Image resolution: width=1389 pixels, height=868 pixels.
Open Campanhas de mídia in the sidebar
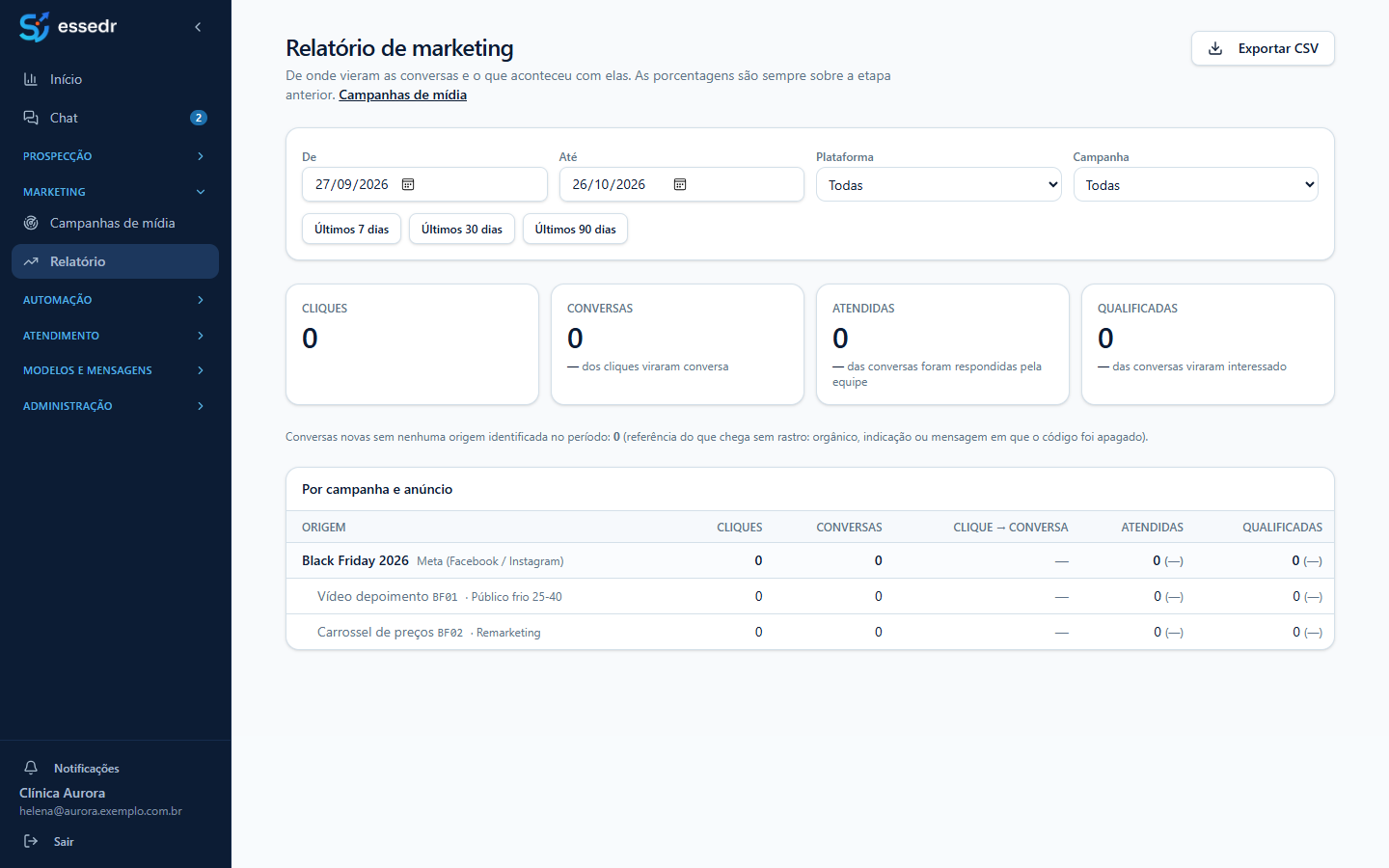[116, 223]
